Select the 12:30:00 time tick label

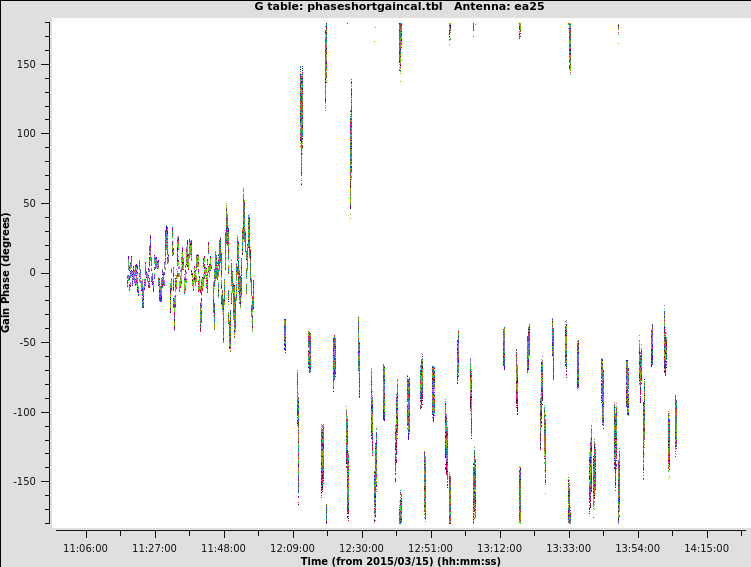coord(361,548)
